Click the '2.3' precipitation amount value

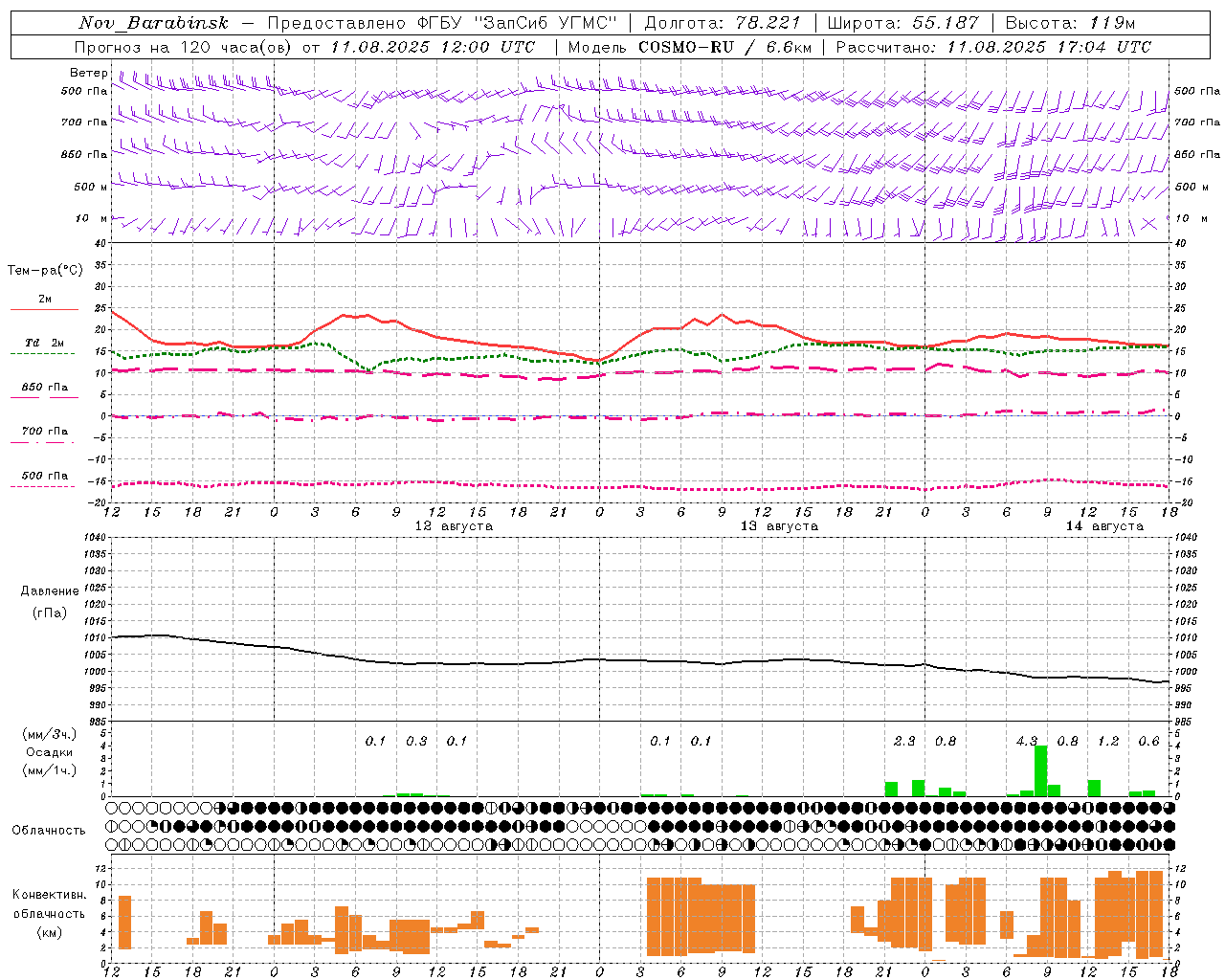904,742
